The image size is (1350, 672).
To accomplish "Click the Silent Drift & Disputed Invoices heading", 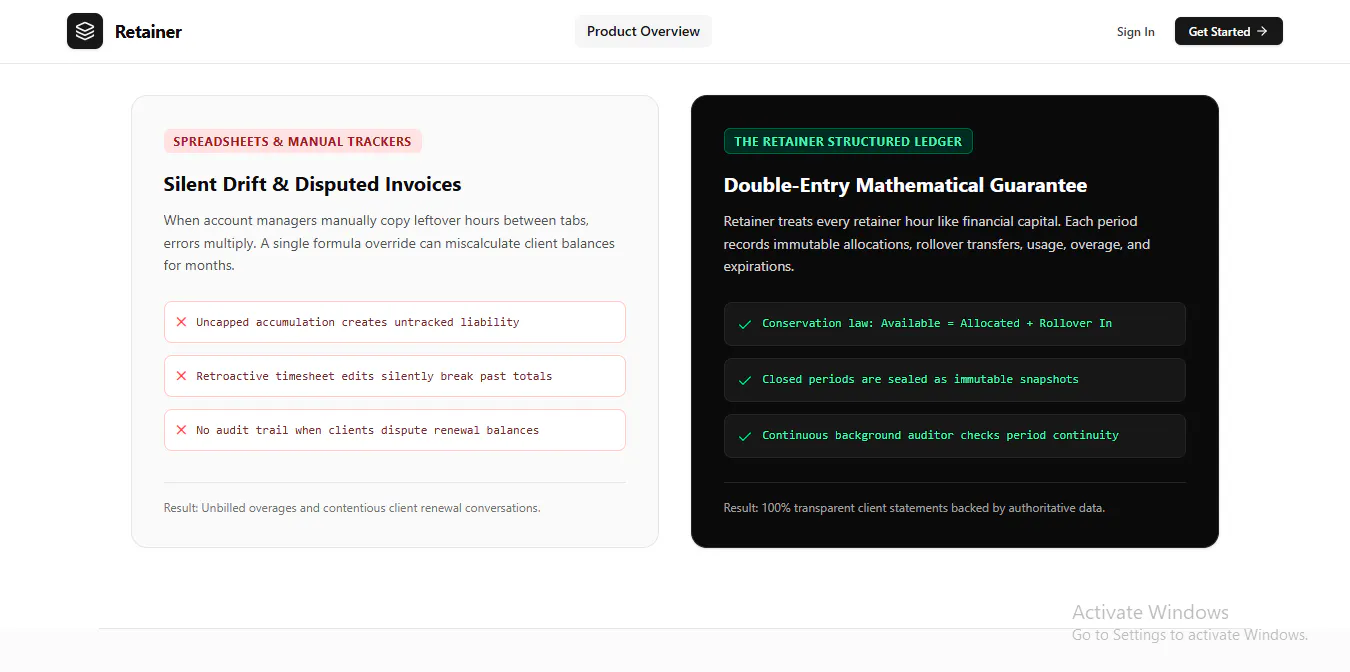I will tap(312, 184).
